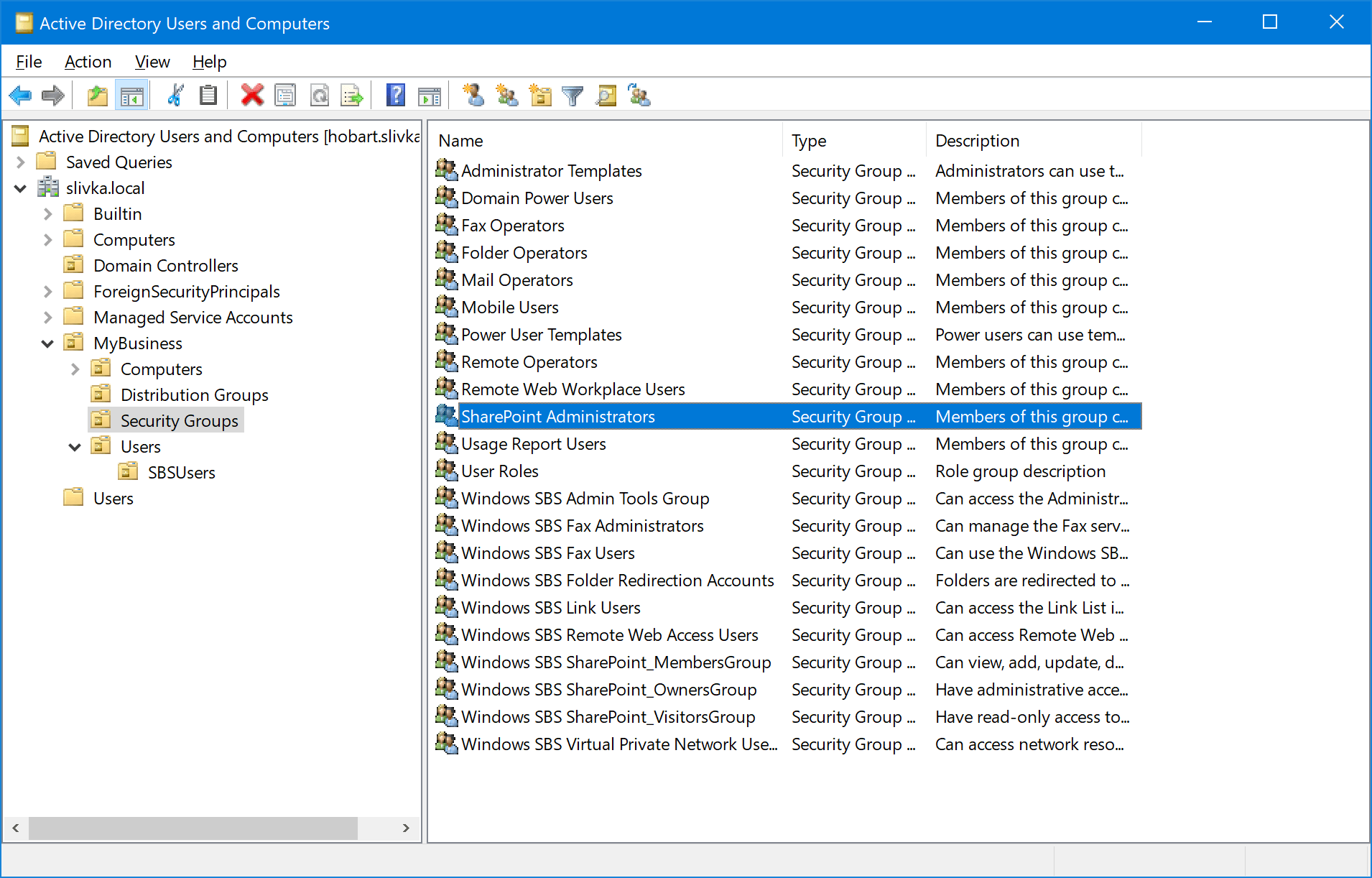This screenshot has height=878, width=1372.
Task: Select the Folder Operators group
Action: click(x=524, y=253)
